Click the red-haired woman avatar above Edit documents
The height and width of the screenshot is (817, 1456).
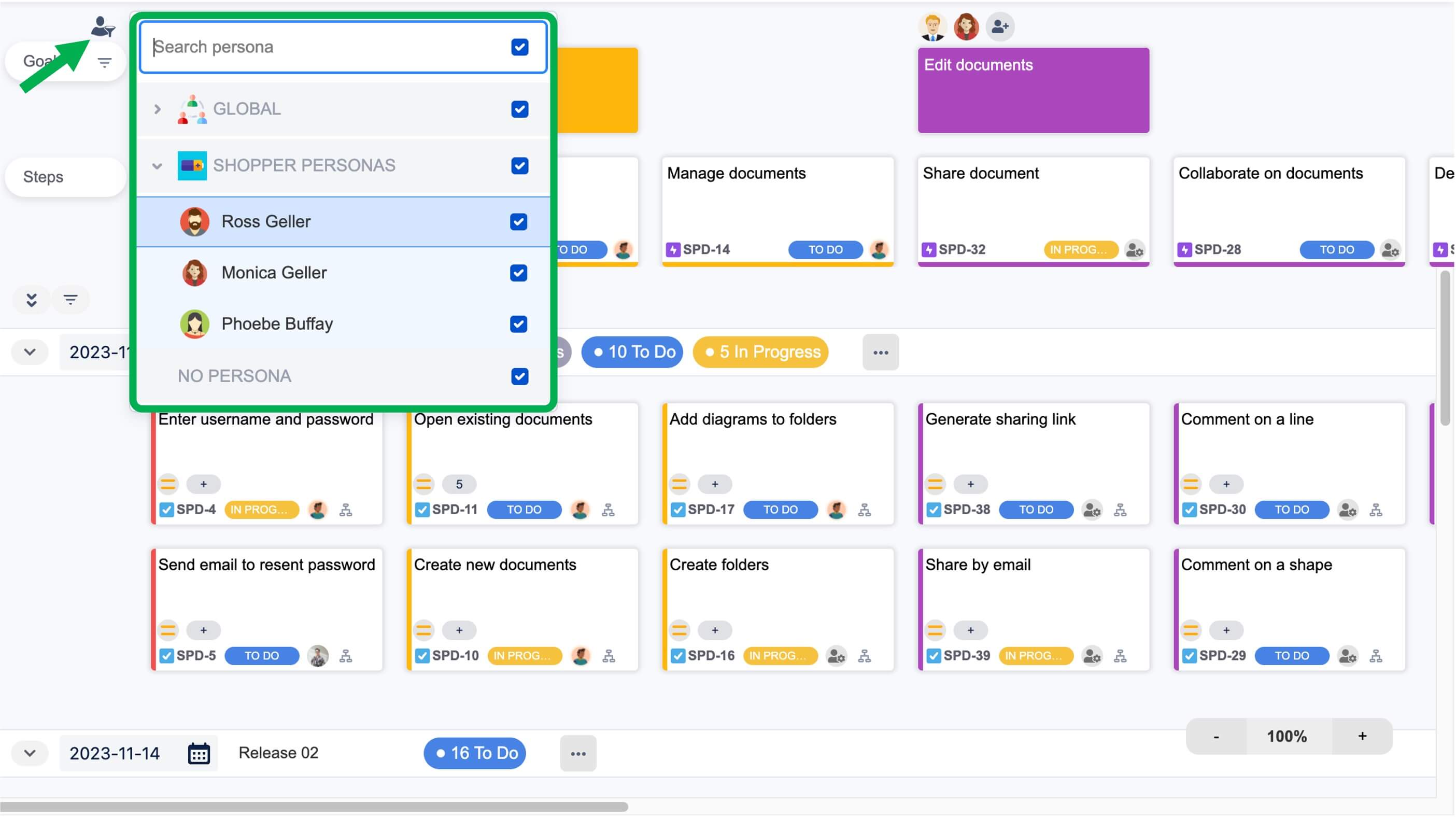pyautogui.click(x=967, y=26)
